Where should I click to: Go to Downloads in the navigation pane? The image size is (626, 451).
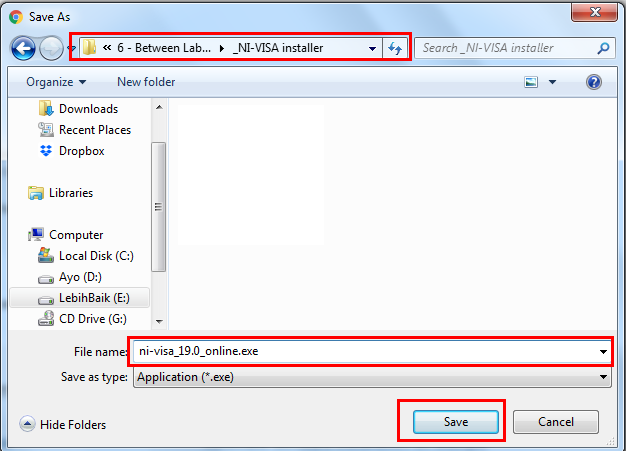[x=88, y=109]
